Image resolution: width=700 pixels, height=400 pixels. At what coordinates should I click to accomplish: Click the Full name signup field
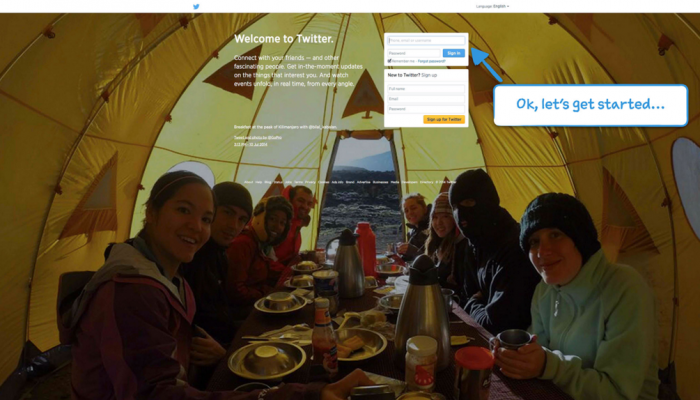tap(426, 89)
